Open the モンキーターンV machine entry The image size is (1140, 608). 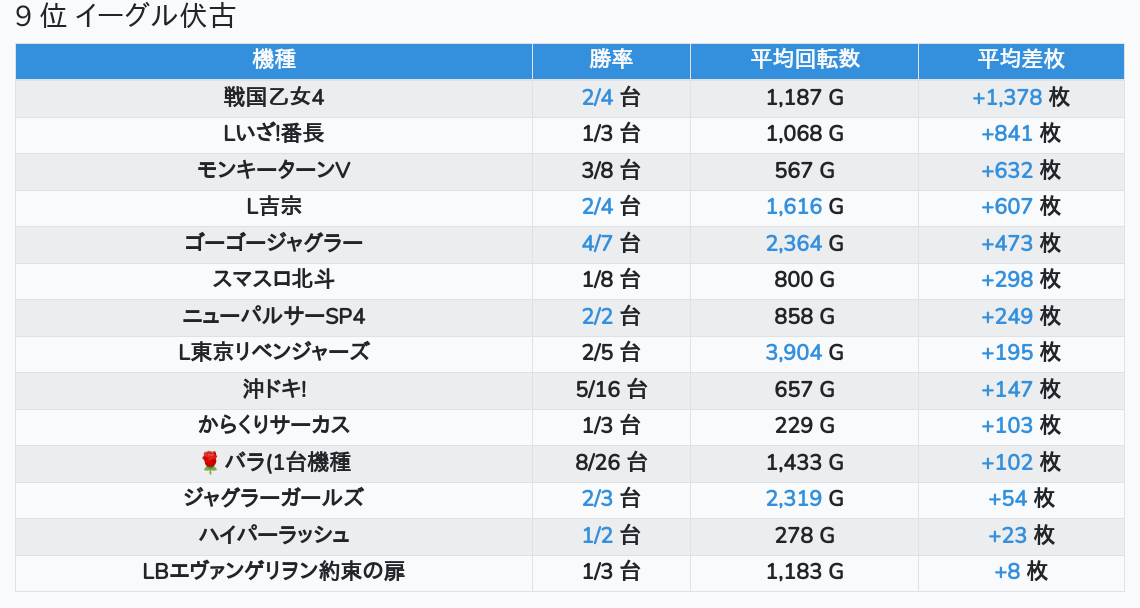pyautogui.click(x=274, y=170)
